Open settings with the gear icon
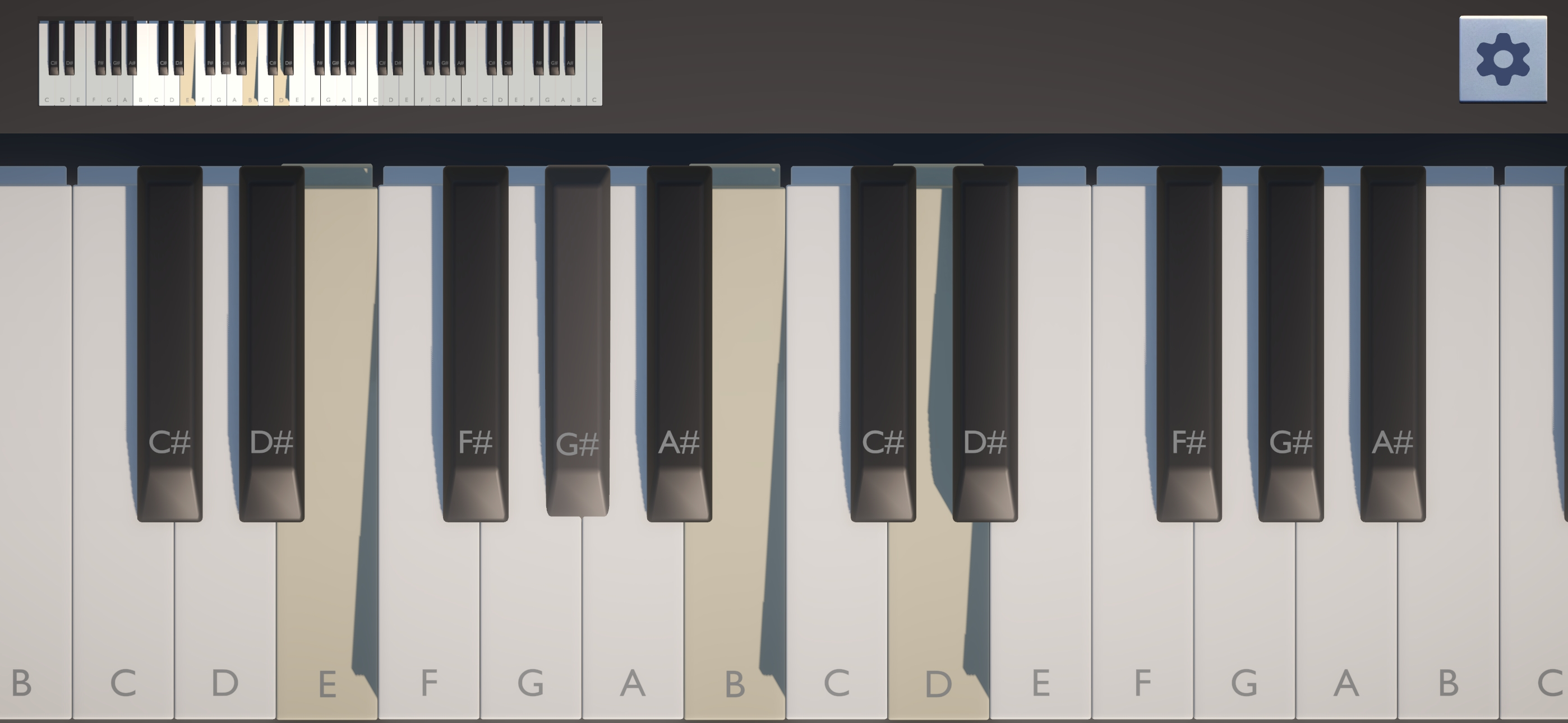The width and height of the screenshot is (1568, 723). 1503,59
